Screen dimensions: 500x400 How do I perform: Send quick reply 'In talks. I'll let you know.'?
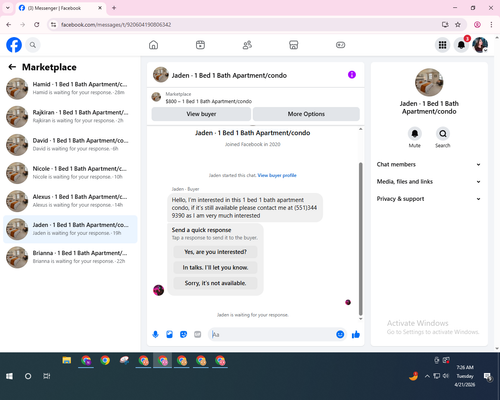point(215,268)
